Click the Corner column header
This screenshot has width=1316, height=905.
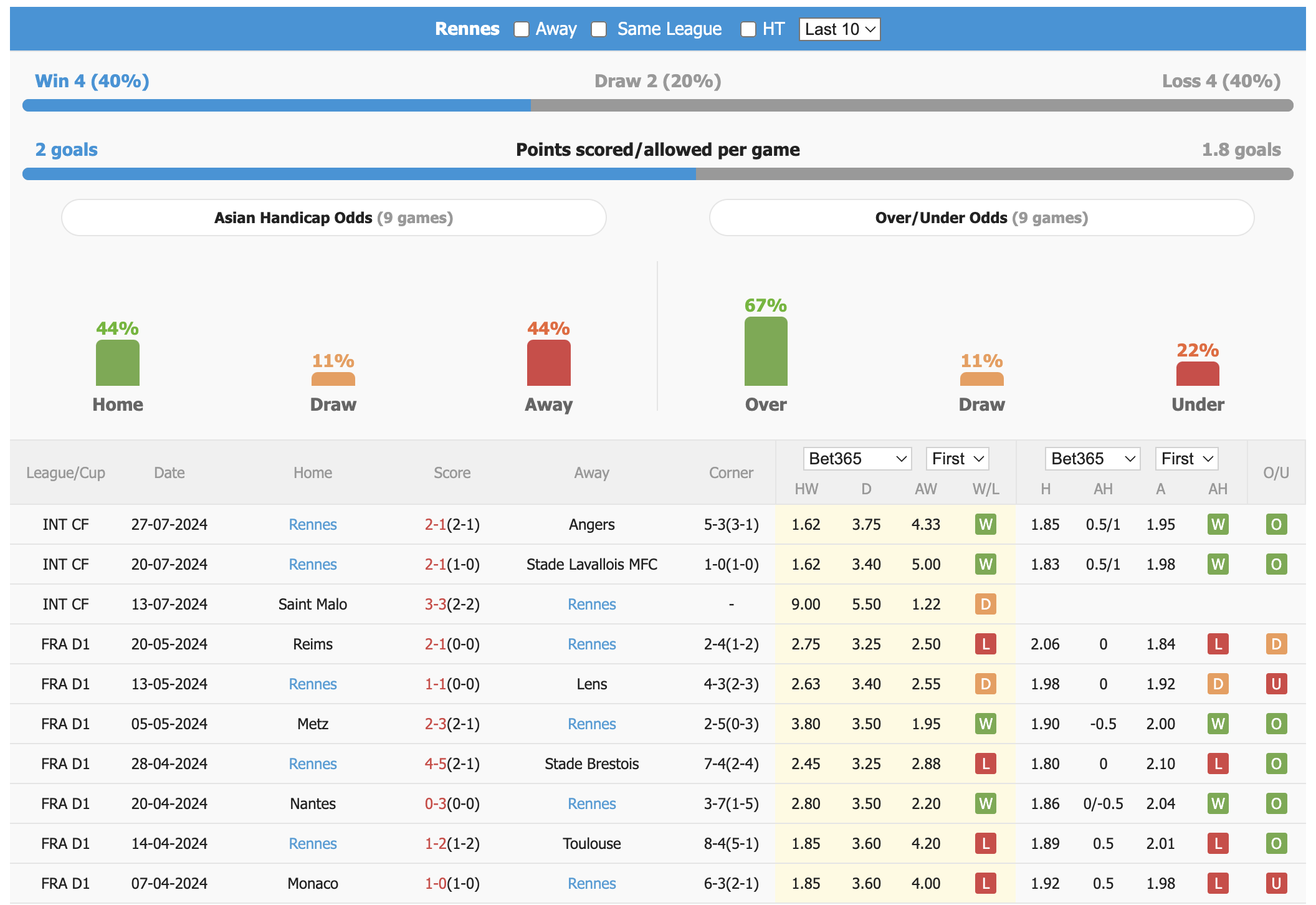point(731,472)
